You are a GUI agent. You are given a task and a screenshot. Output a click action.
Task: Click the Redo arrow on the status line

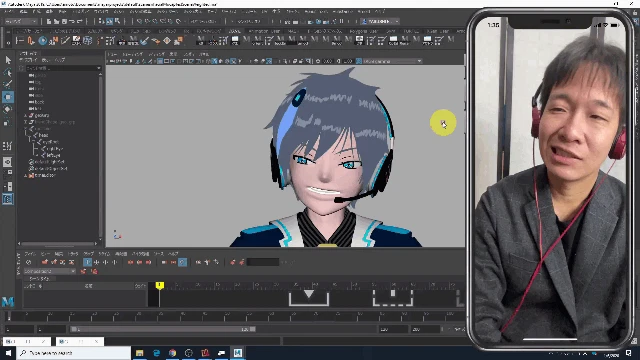click(80, 21)
